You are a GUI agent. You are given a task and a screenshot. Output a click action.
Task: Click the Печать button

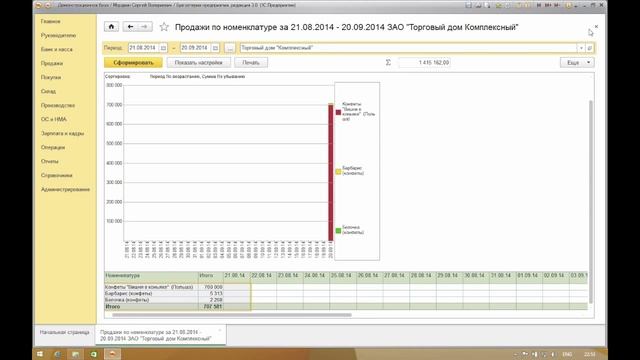(x=251, y=62)
